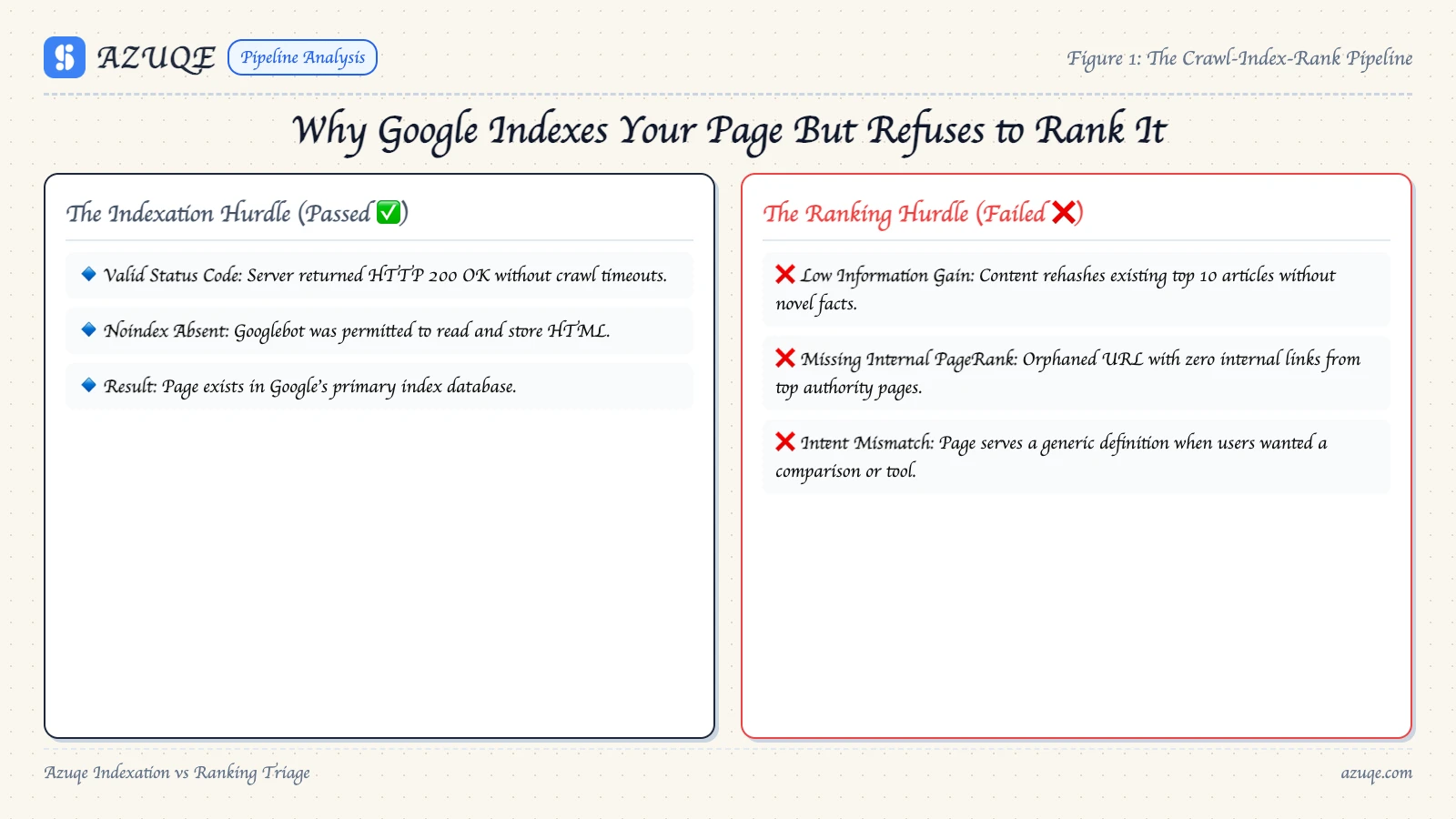Click the red X before Intent Mismatch
The height and width of the screenshot is (819, 1456).
(x=785, y=441)
